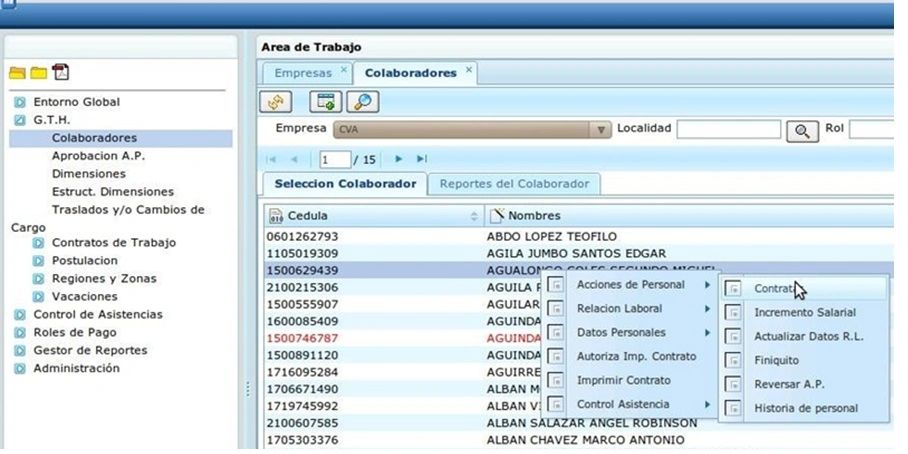Click the add new record toolbar icon
Screen dimensions: 908x454
(325, 102)
